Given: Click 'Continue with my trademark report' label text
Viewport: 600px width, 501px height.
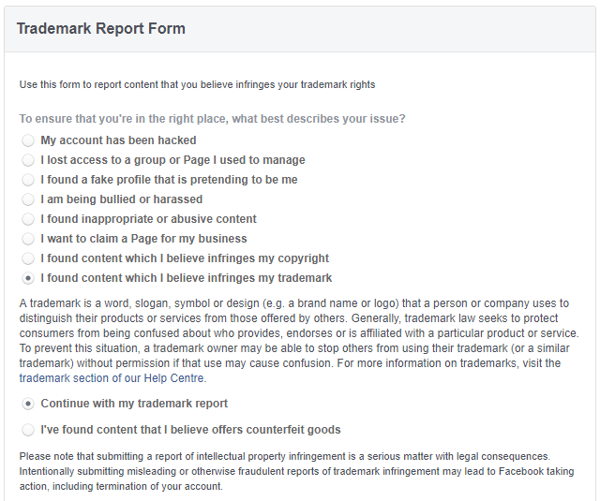Looking at the screenshot, I should (134, 403).
